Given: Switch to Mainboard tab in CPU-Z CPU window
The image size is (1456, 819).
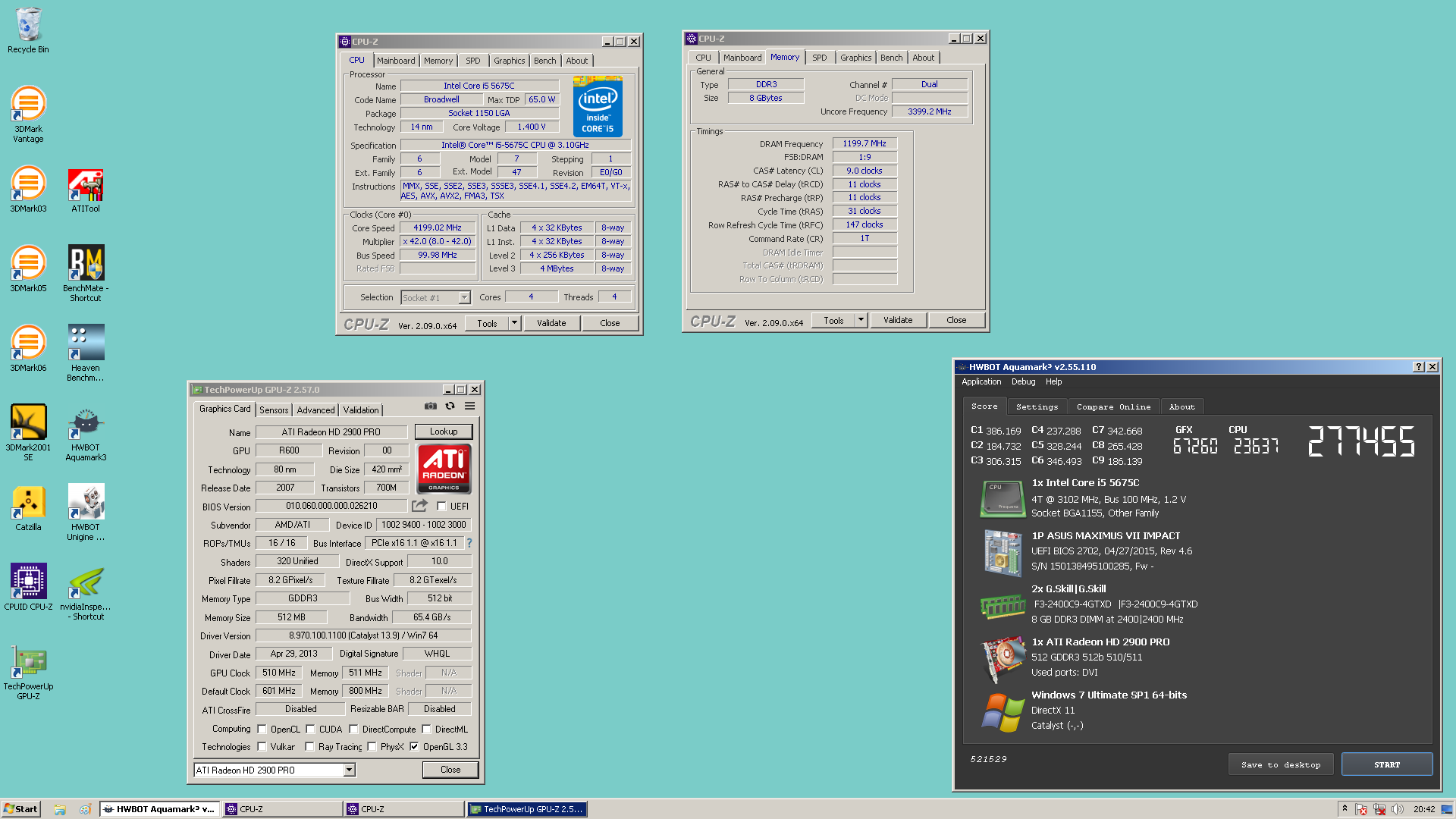Looking at the screenshot, I should coord(396,61).
